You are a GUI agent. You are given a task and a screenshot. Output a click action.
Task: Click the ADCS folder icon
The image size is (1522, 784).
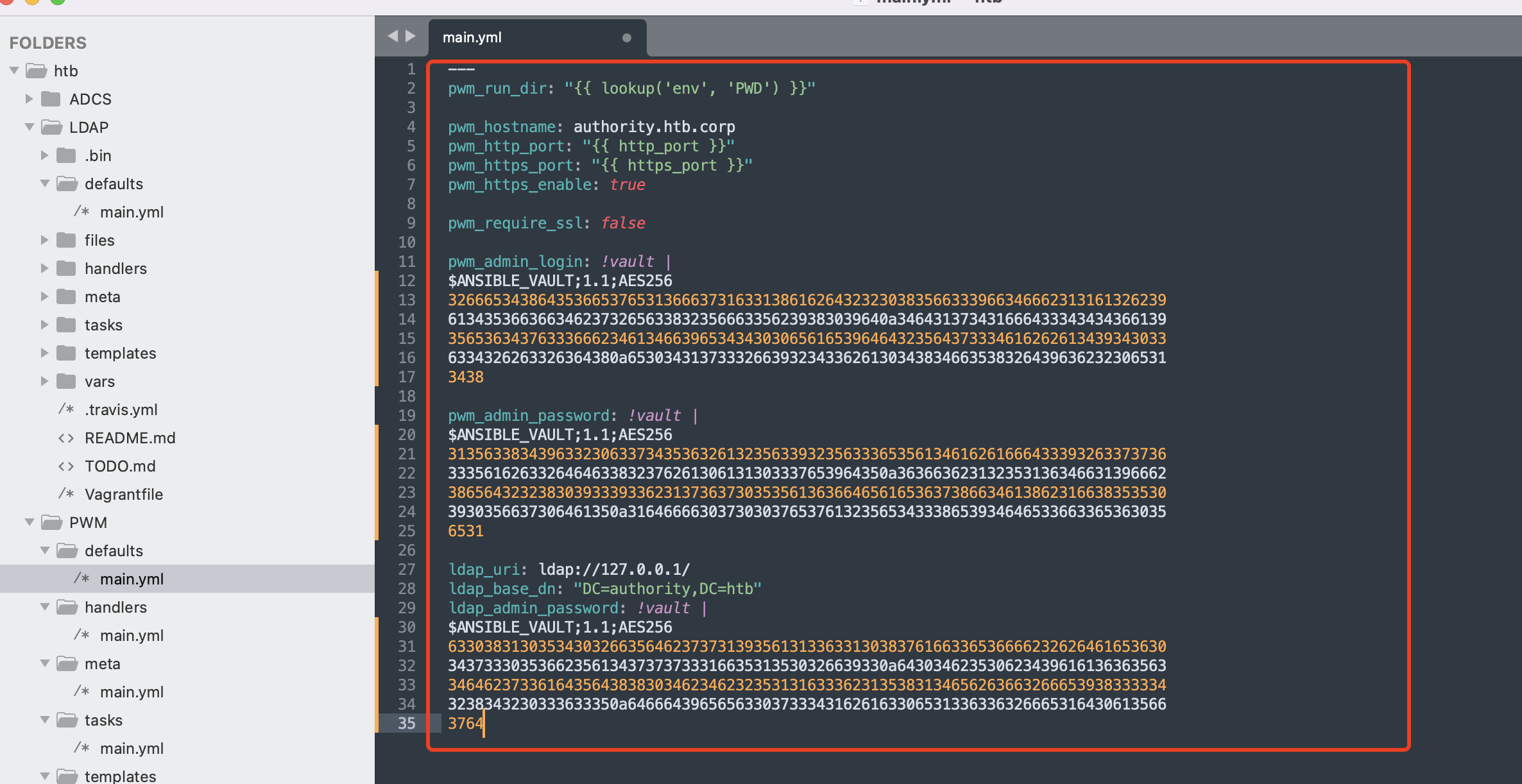pos(51,99)
